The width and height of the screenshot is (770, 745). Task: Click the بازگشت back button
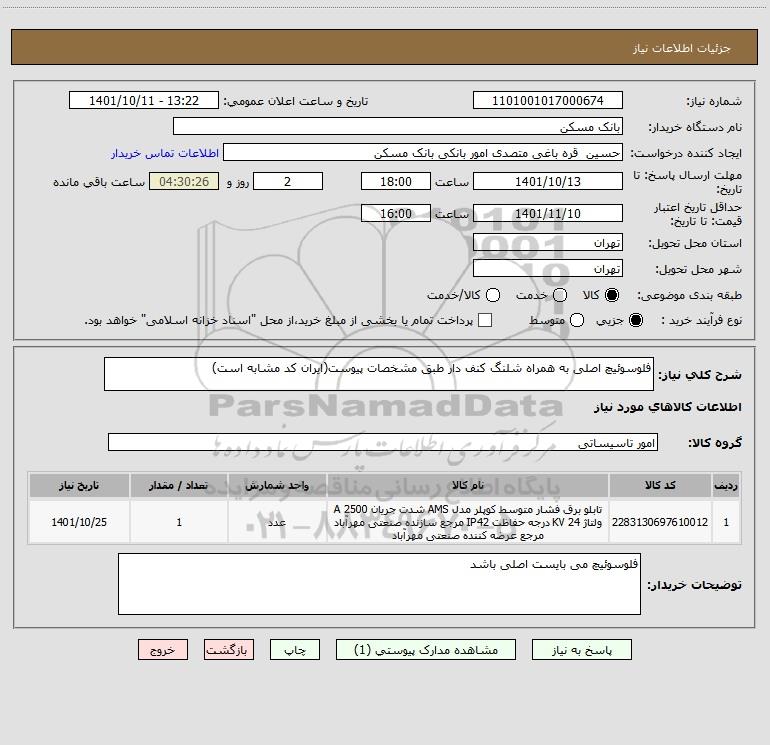point(229,650)
